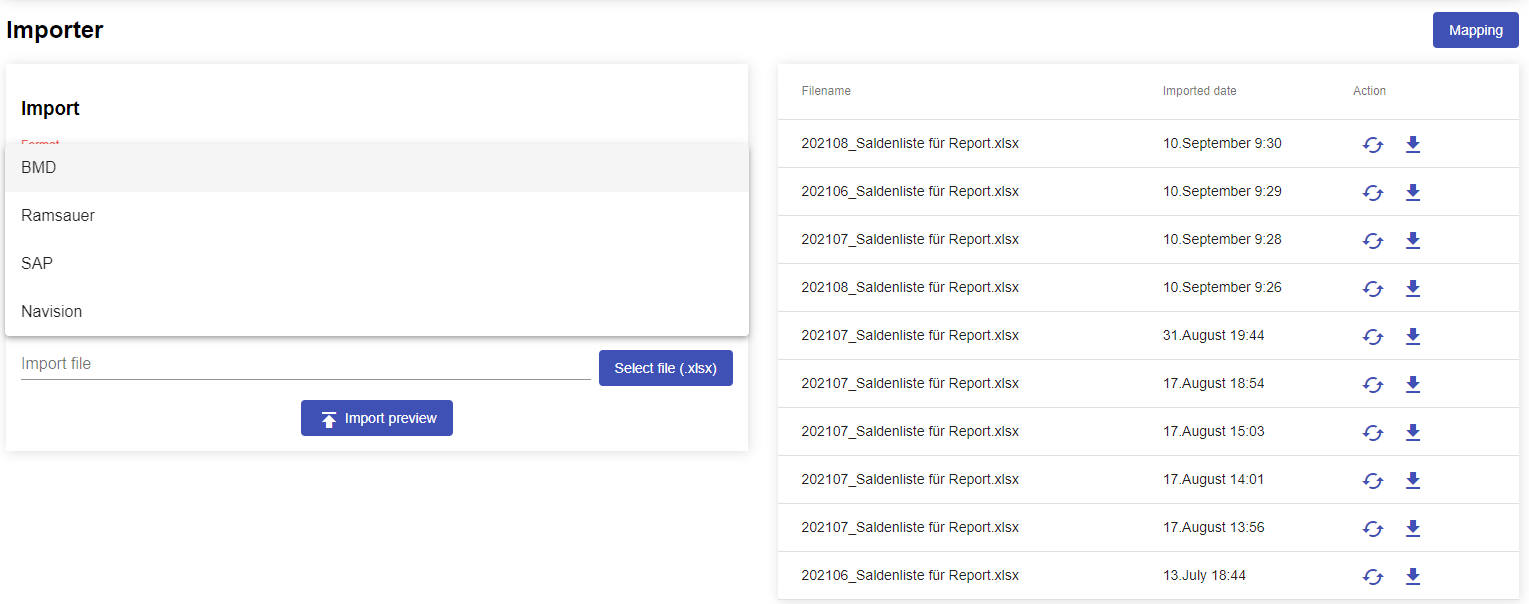Click the Import file input field

(x=305, y=364)
